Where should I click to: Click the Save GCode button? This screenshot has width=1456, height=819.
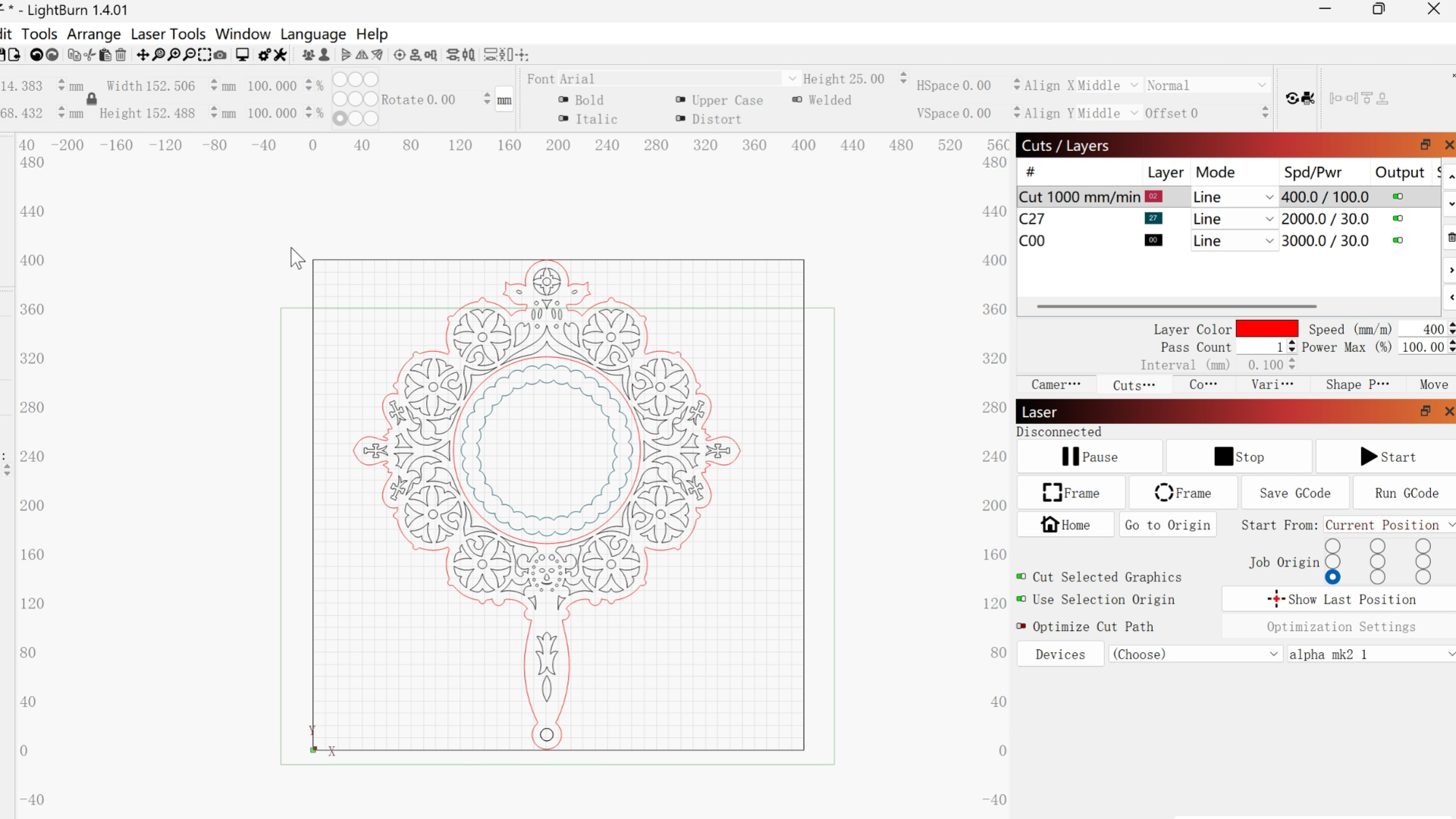pos(1294,493)
